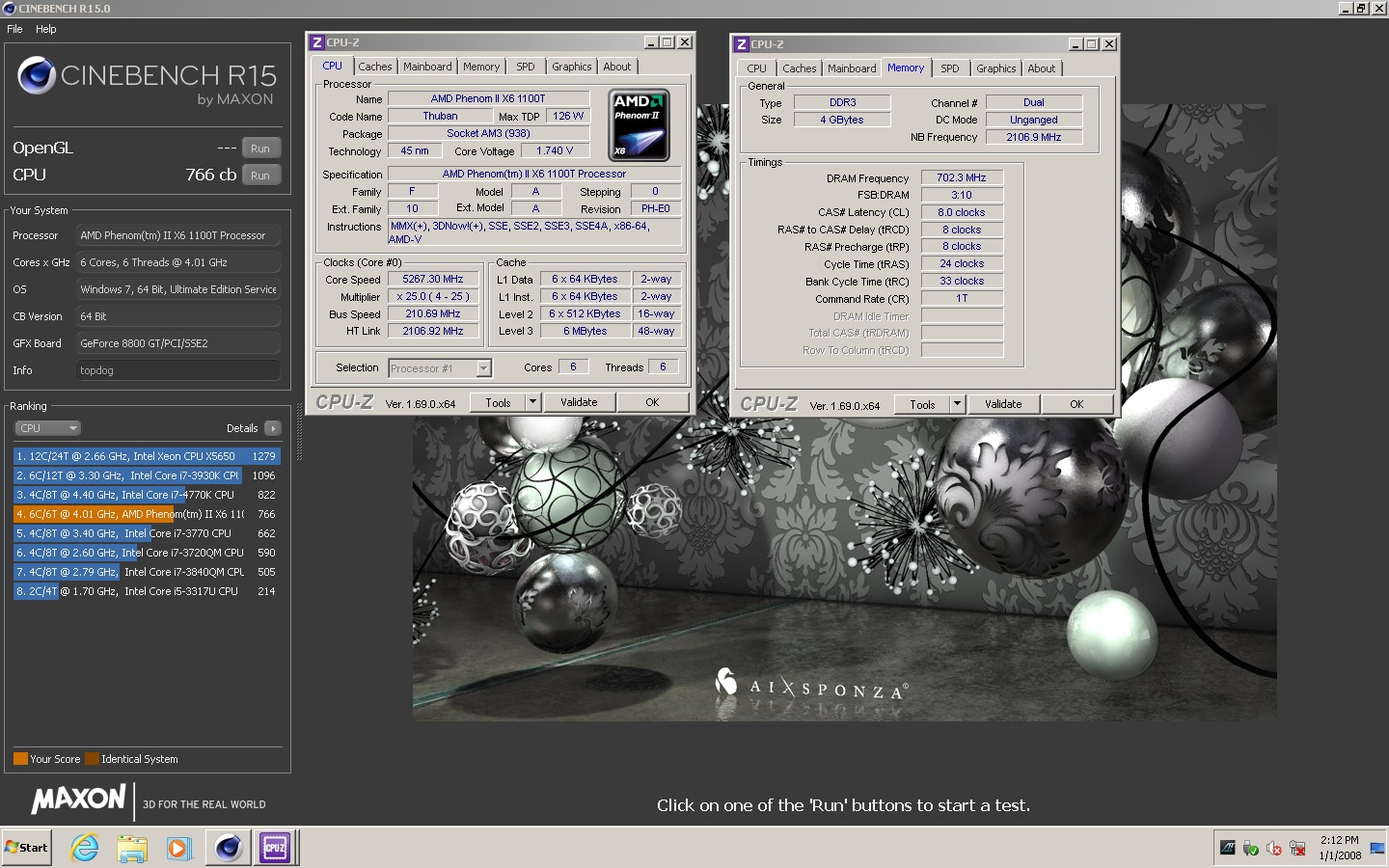Click OK in right CPU-Z window
This screenshot has height=868, width=1389.
pos(1076,404)
